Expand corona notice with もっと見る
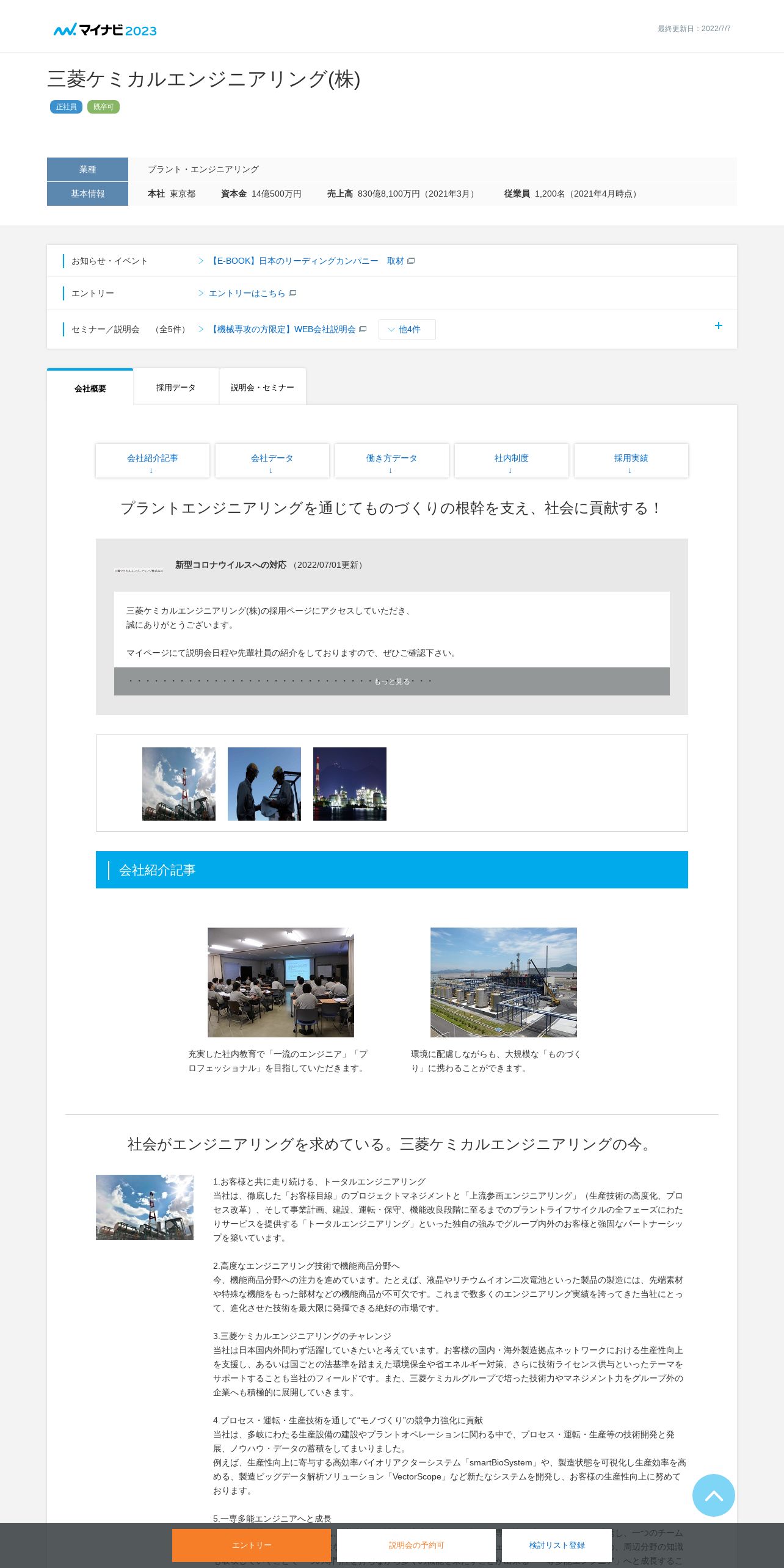The image size is (784, 1568). tap(392, 681)
